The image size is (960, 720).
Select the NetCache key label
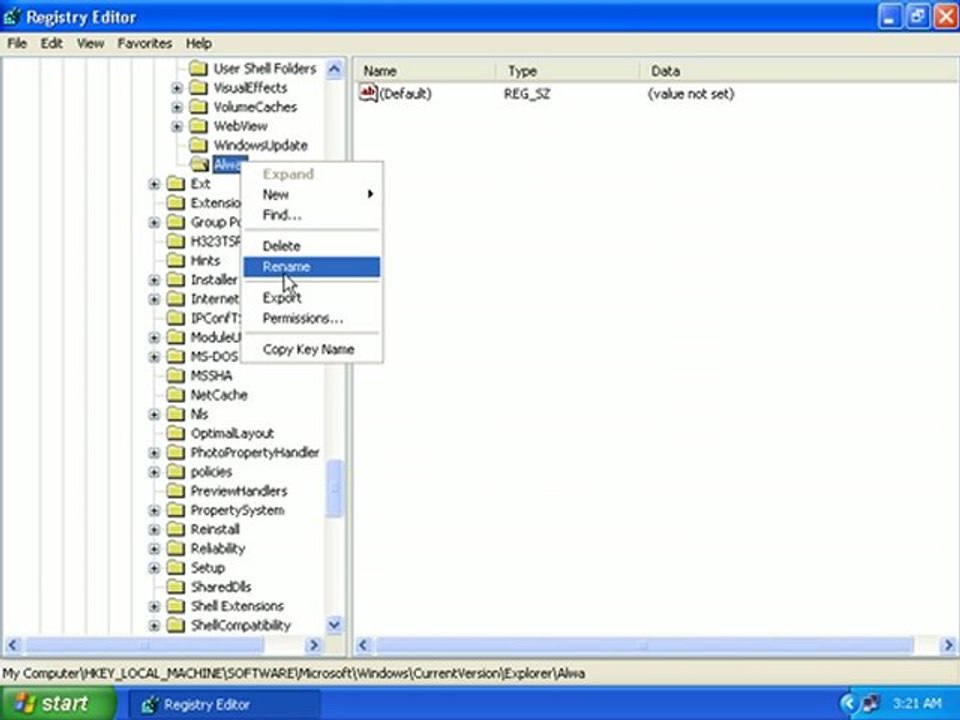pos(219,395)
